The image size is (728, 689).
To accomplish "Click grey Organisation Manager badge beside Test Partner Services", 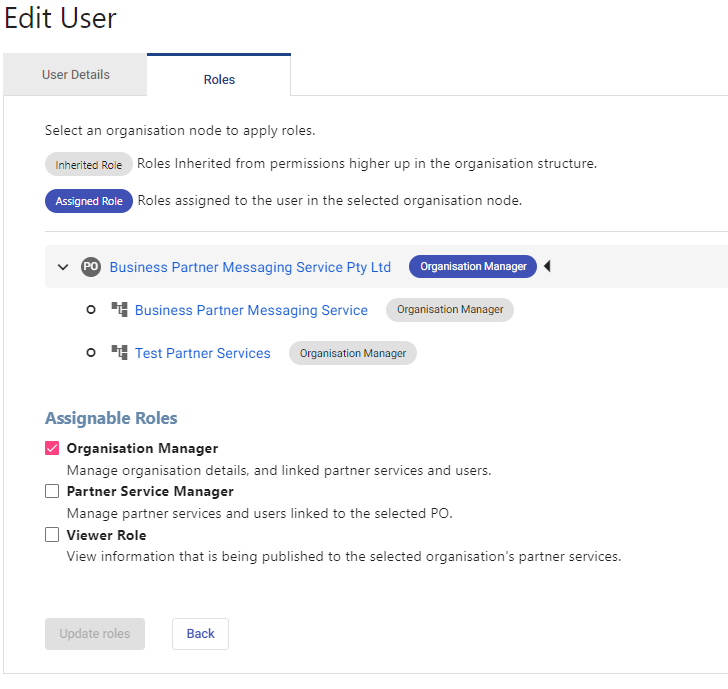I will (x=353, y=353).
